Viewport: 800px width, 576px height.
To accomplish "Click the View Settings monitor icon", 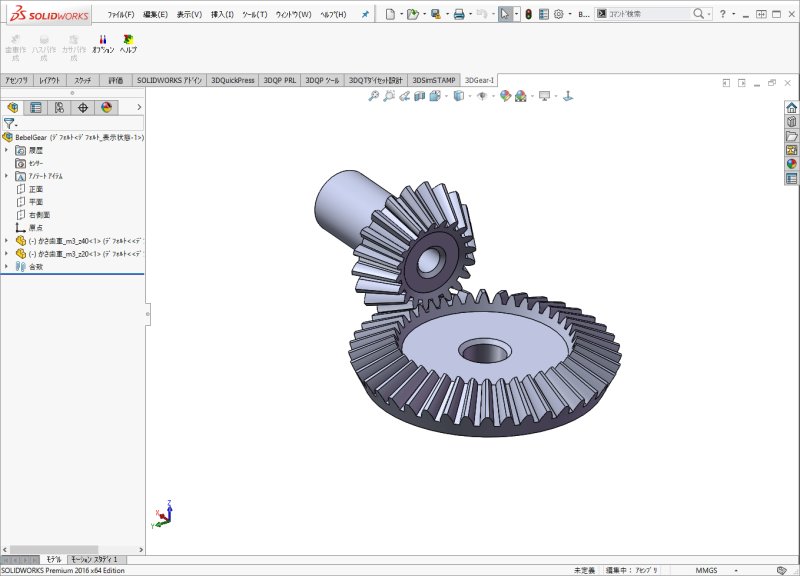I will (x=544, y=96).
